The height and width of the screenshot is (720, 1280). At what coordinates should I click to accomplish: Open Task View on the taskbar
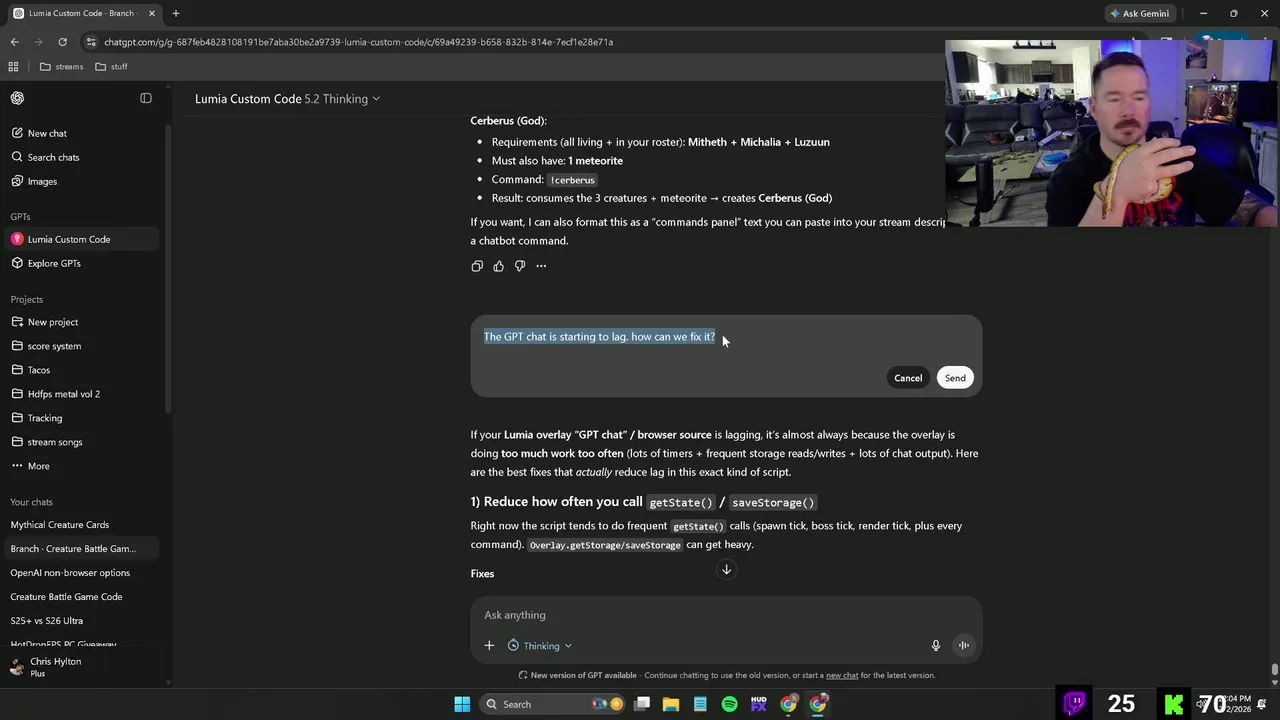click(x=642, y=704)
